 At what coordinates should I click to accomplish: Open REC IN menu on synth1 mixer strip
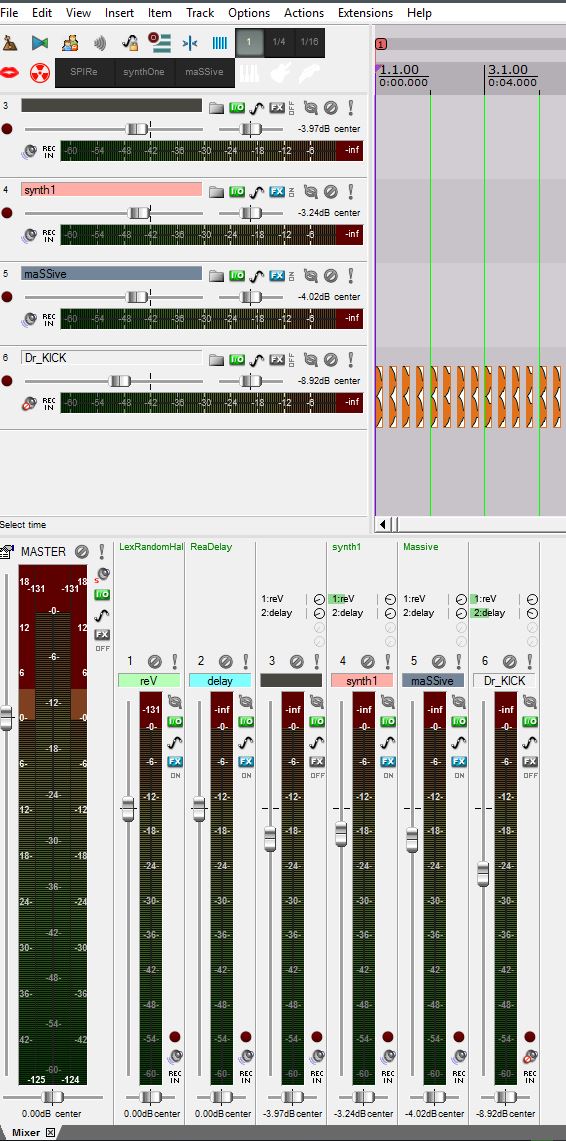click(388, 1076)
